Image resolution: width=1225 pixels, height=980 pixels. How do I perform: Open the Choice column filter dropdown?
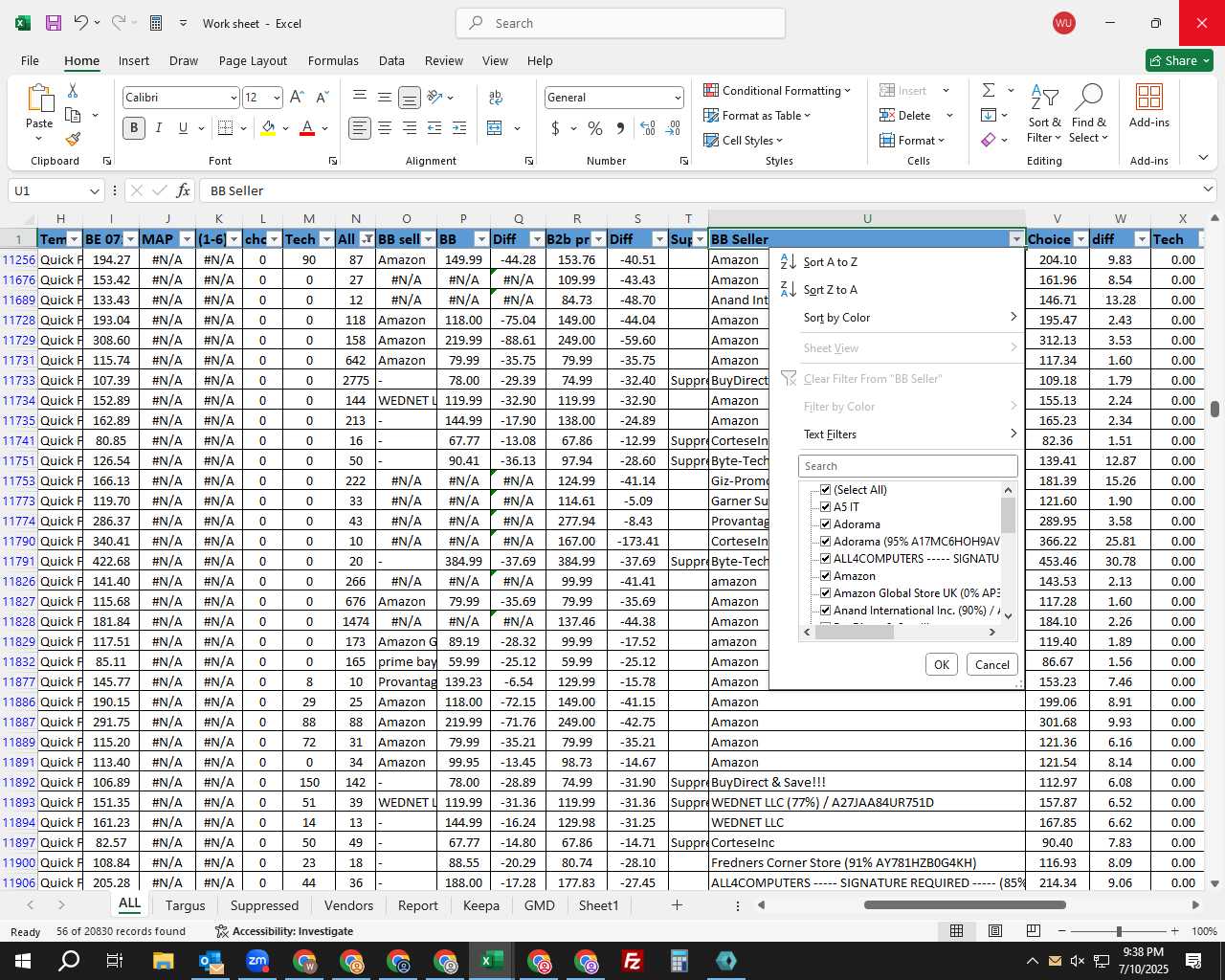pos(1081,239)
